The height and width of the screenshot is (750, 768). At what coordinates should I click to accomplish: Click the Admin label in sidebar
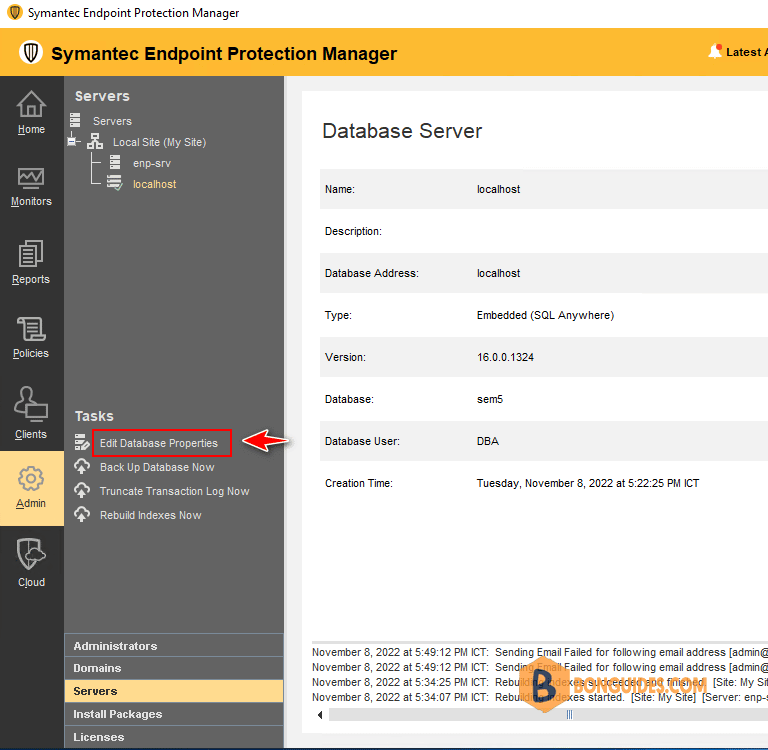(31, 503)
